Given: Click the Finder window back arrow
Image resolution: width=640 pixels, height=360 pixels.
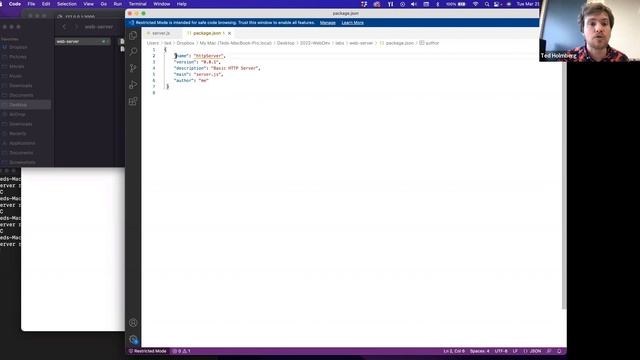Looking at the screenshot, I should point(64,27).
